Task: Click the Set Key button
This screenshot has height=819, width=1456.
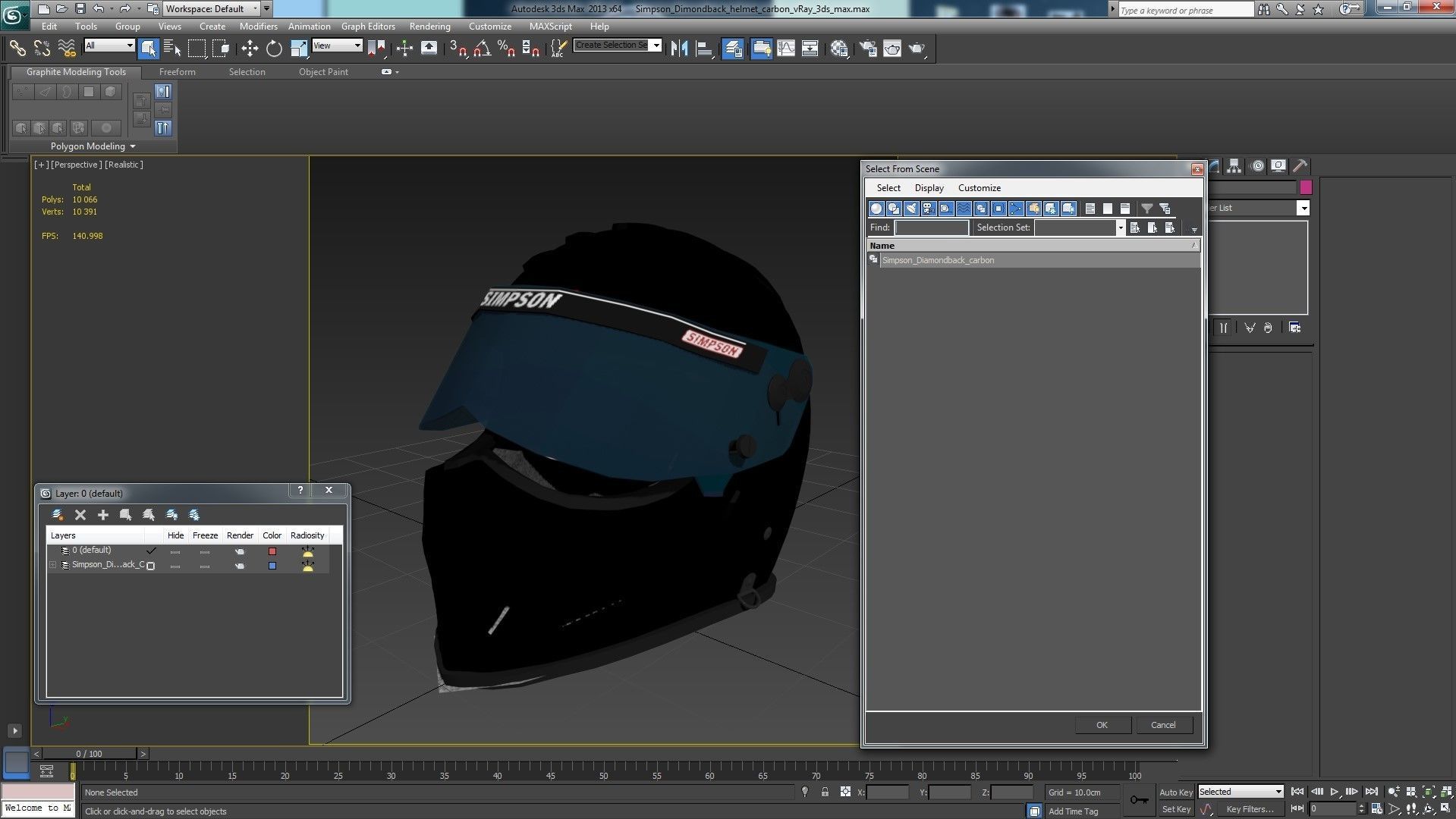Action: (1176, 809)
